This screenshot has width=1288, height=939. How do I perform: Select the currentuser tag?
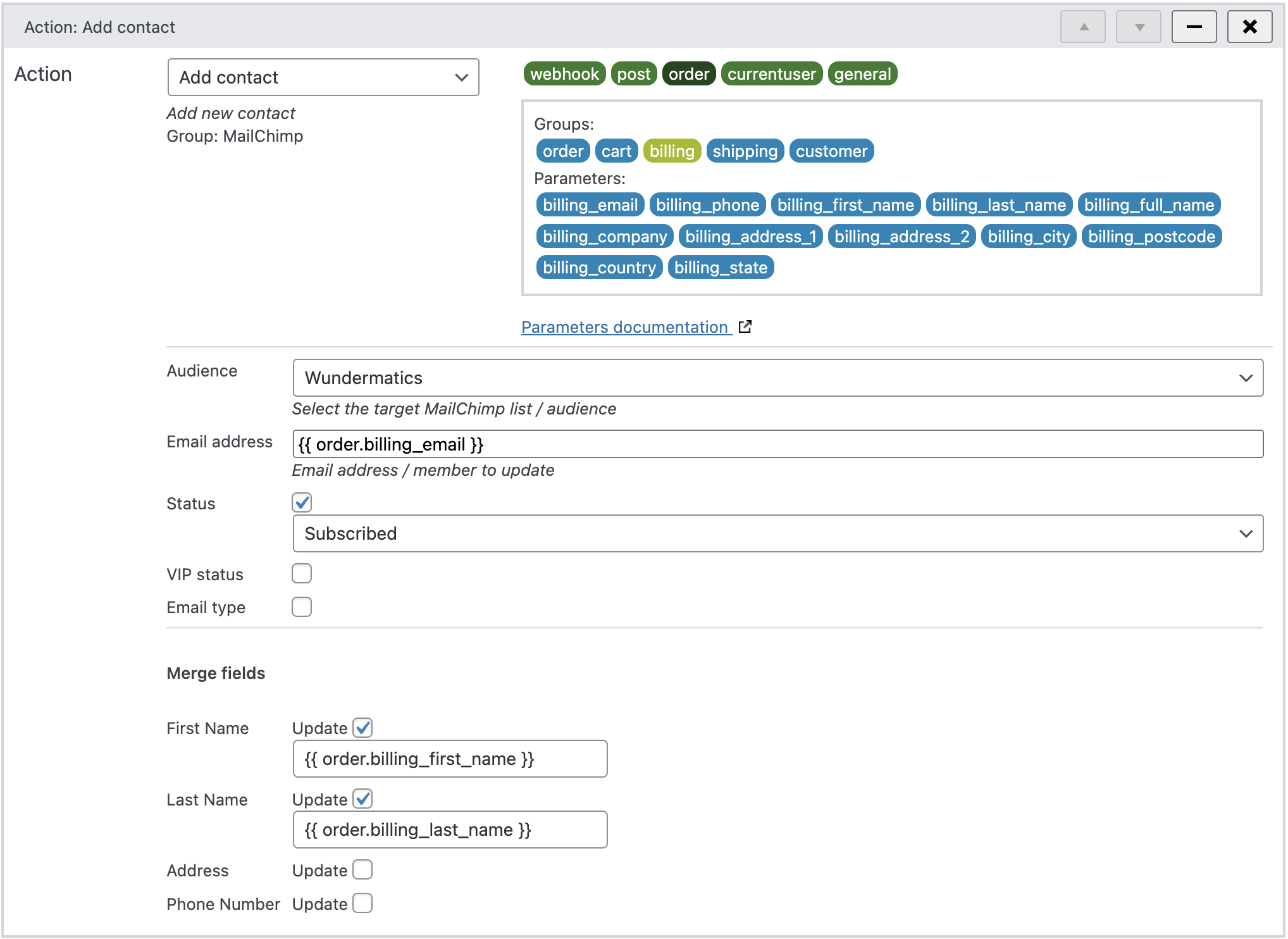tap(771, 73)
